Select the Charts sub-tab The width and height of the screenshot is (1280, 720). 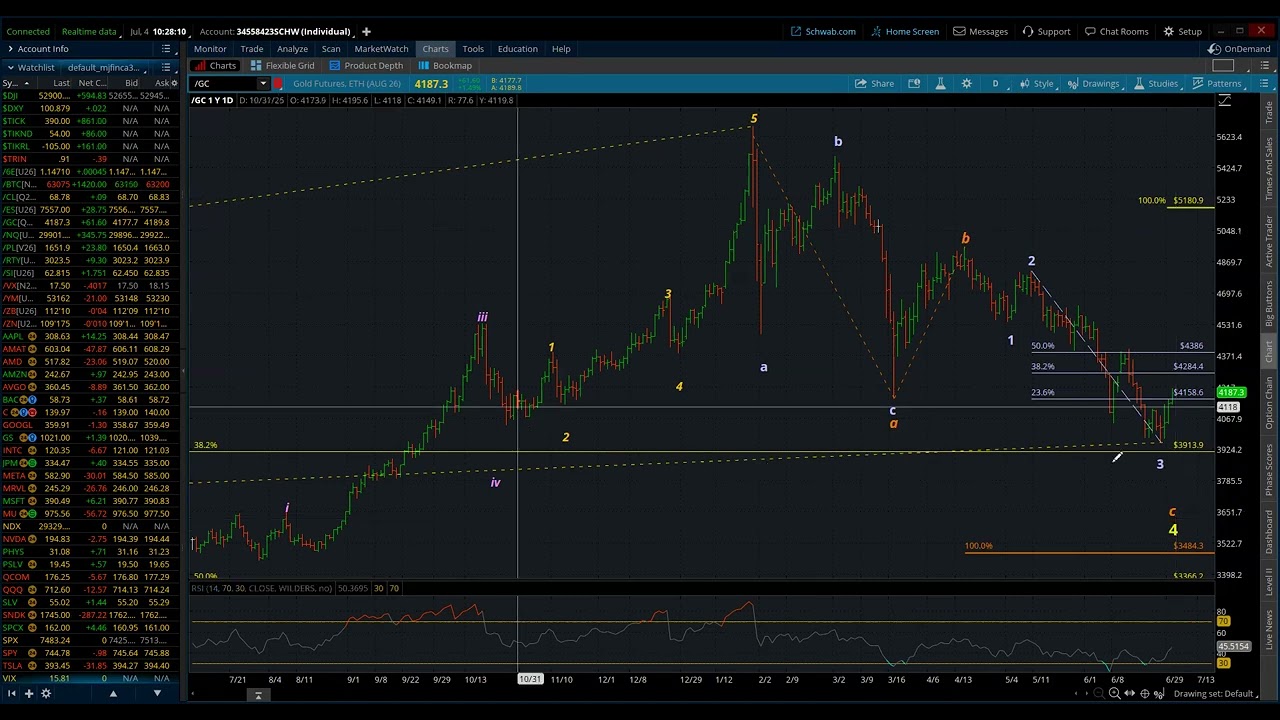pyautogui.click(x=215, y=66)
